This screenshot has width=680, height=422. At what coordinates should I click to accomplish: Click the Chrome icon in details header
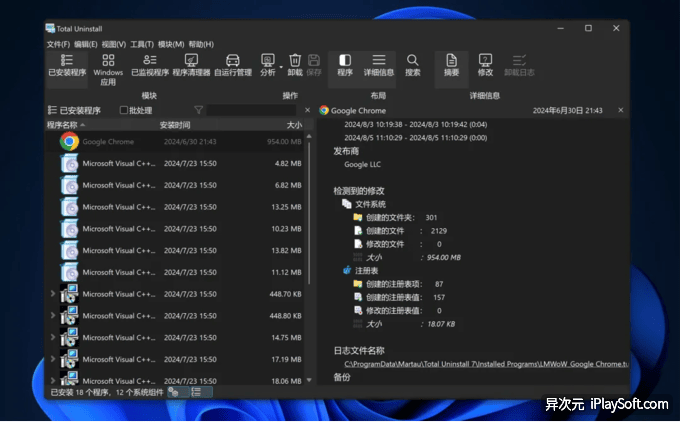point(324,110)
